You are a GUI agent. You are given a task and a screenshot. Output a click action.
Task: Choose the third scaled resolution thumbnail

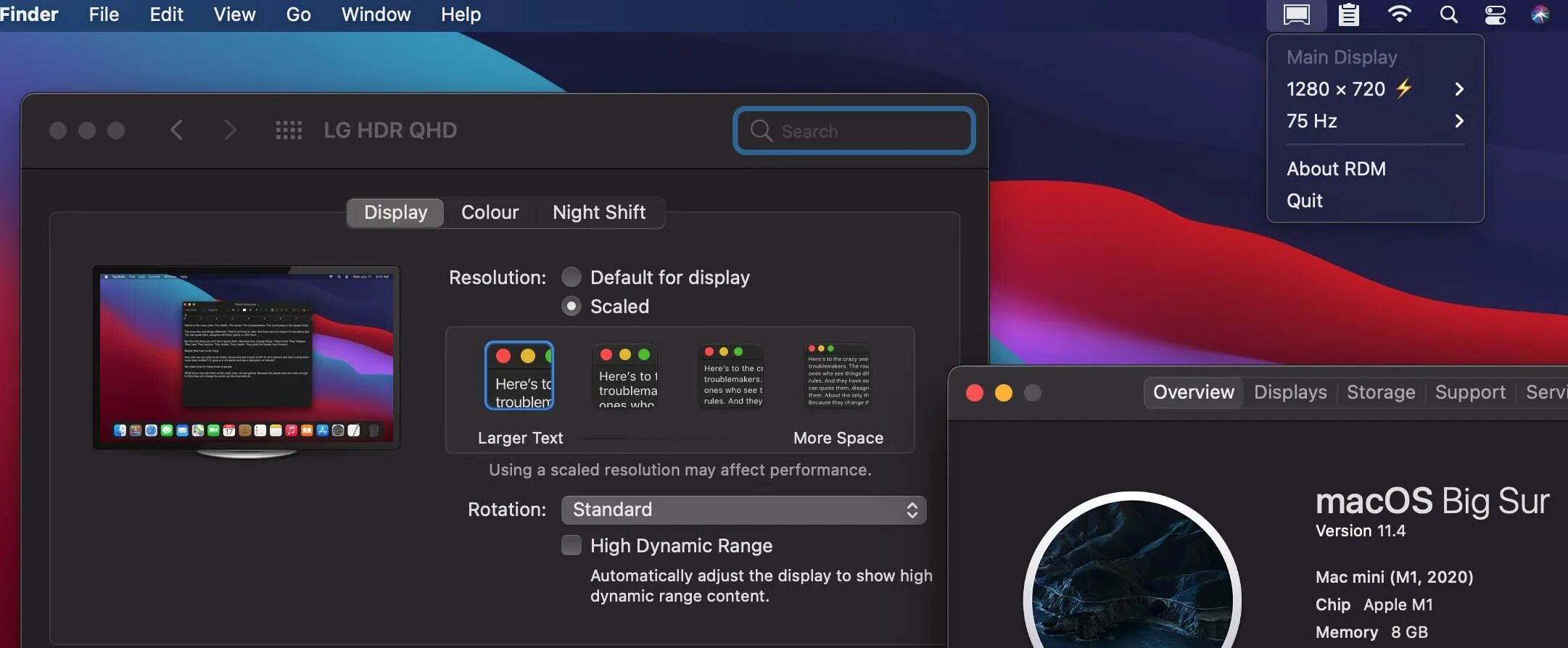(731, 375)
